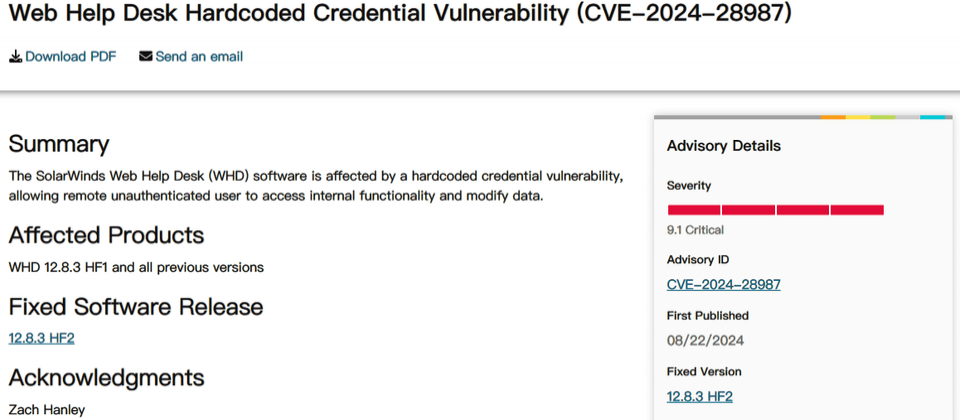Click the 9.1 Critical severity label
This screenshot has height=420, width=960.
pos(695,230)
